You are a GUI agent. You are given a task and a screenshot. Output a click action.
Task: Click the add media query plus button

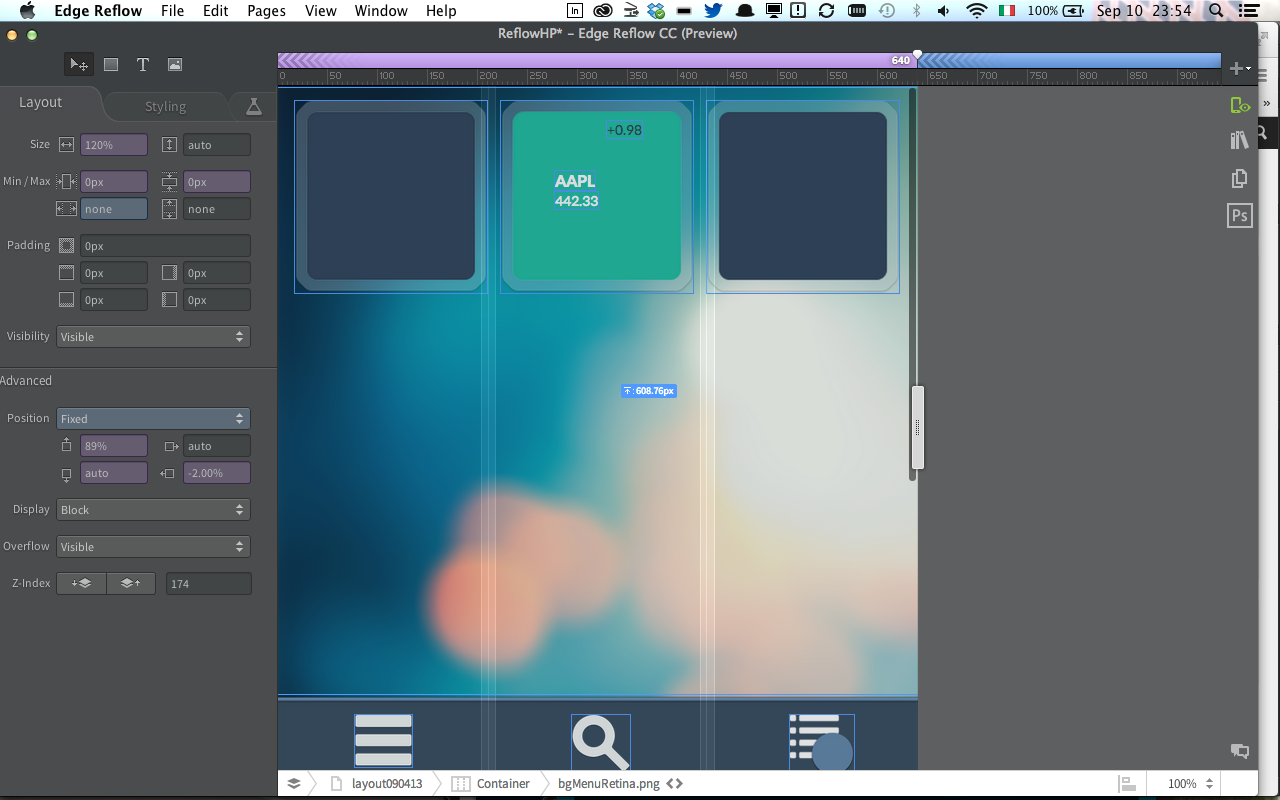(x=1238, y=68)
